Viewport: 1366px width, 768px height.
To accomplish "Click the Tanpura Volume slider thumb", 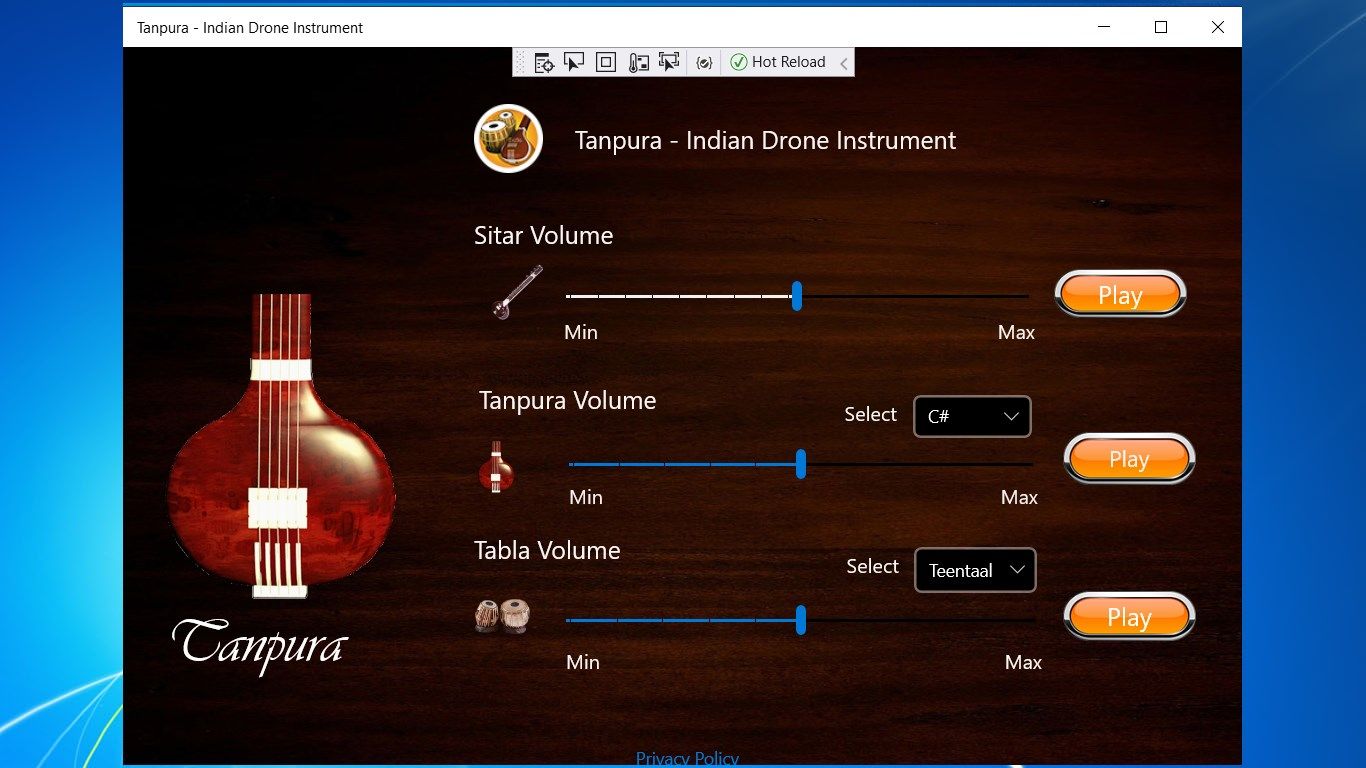I will point(801,464).
